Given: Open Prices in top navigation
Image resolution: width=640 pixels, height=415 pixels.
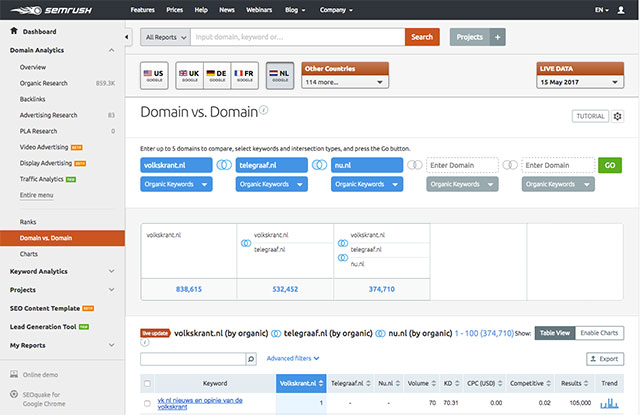Looking at the screenshot, I should click(174, 10).
